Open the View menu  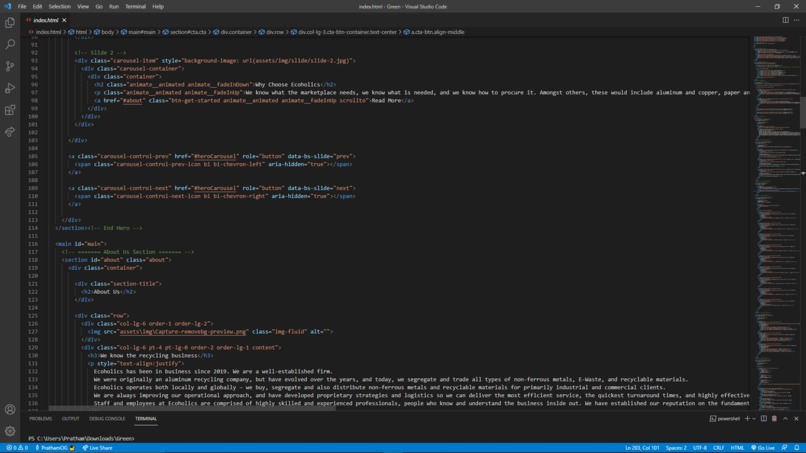83,7
